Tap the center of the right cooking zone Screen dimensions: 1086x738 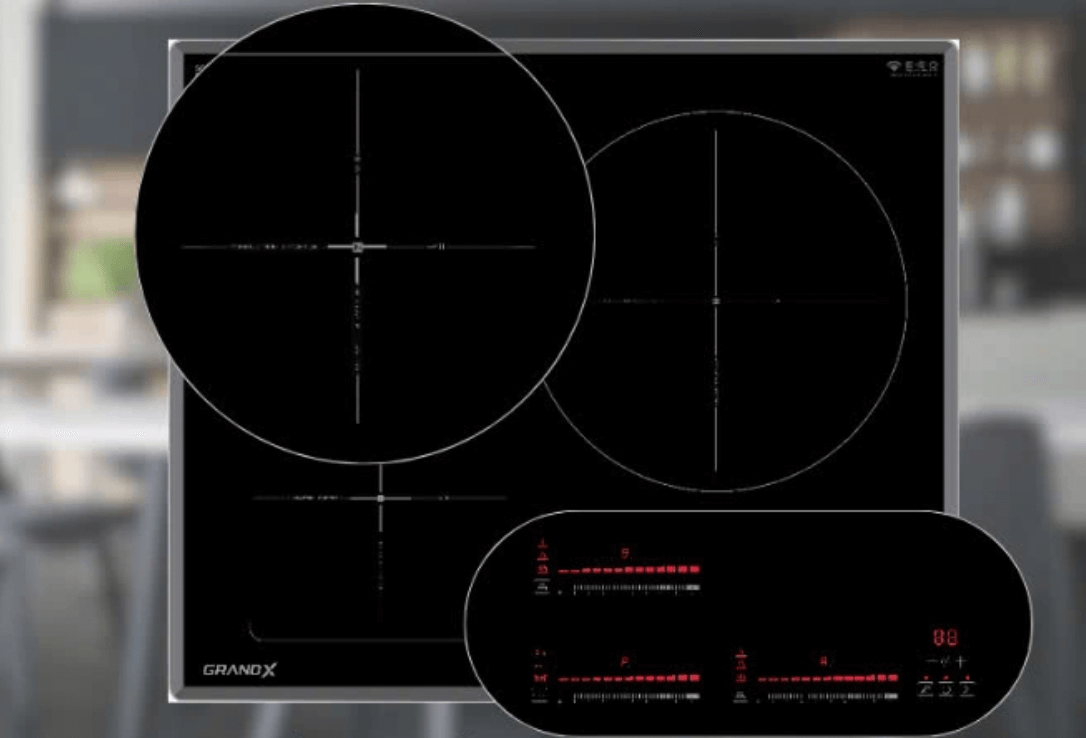click(716, 300)
